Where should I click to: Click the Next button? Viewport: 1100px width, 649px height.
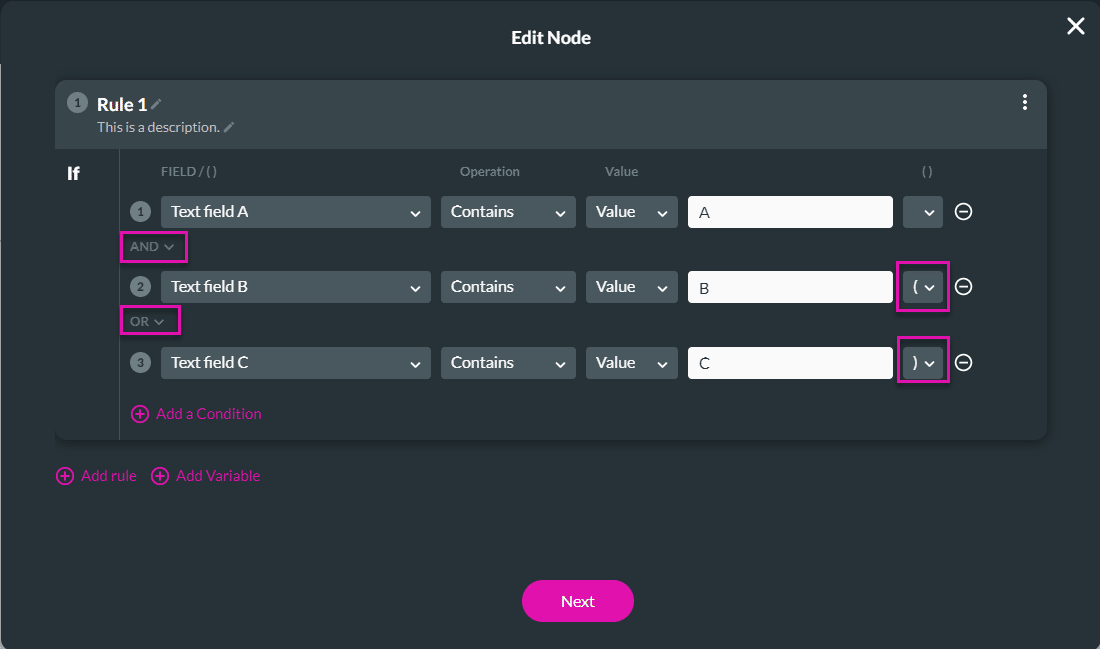pyautogui.click(x=578, y=601)
